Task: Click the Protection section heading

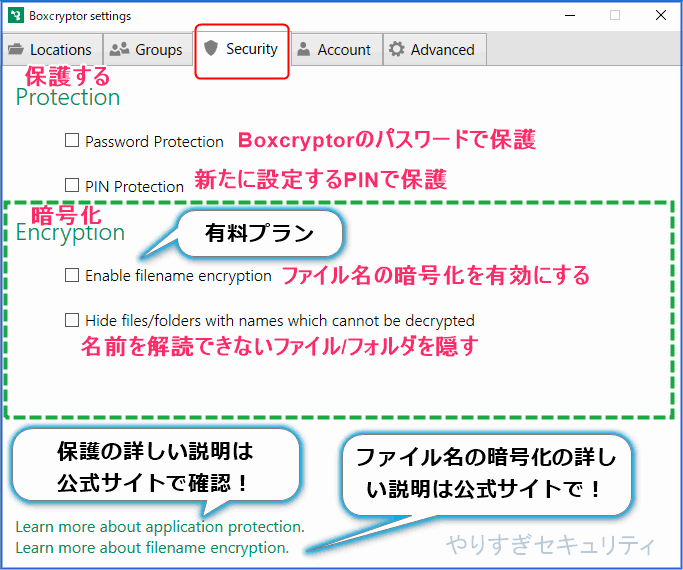Action: pyautogui.click(x=68, y=97)
